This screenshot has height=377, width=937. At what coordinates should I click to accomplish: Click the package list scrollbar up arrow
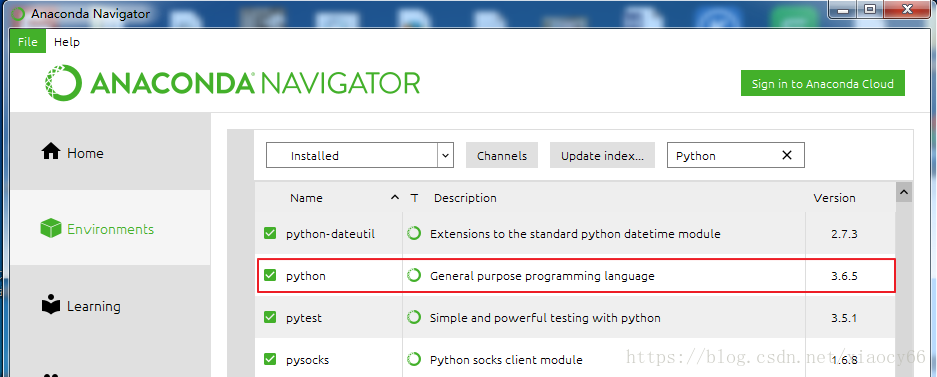click(904, 192)
